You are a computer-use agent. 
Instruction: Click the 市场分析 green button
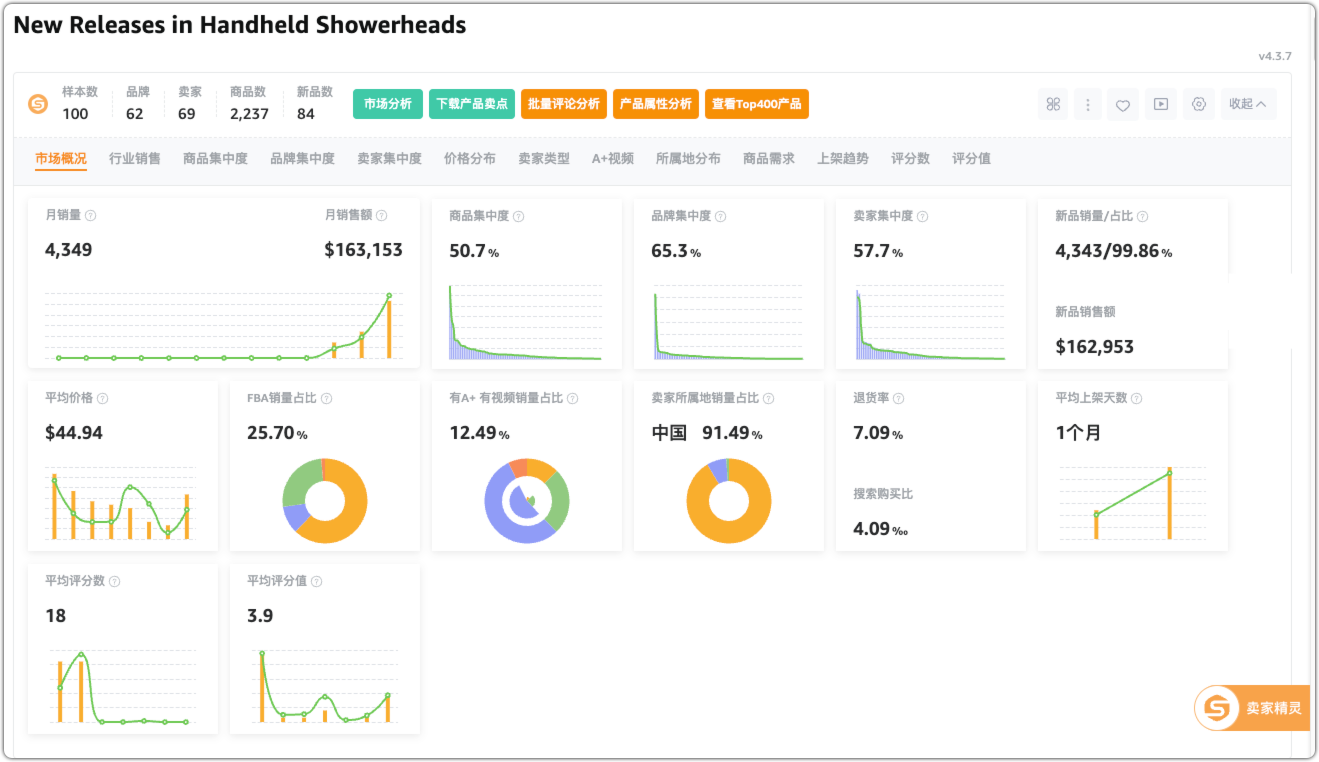(388, 104)
